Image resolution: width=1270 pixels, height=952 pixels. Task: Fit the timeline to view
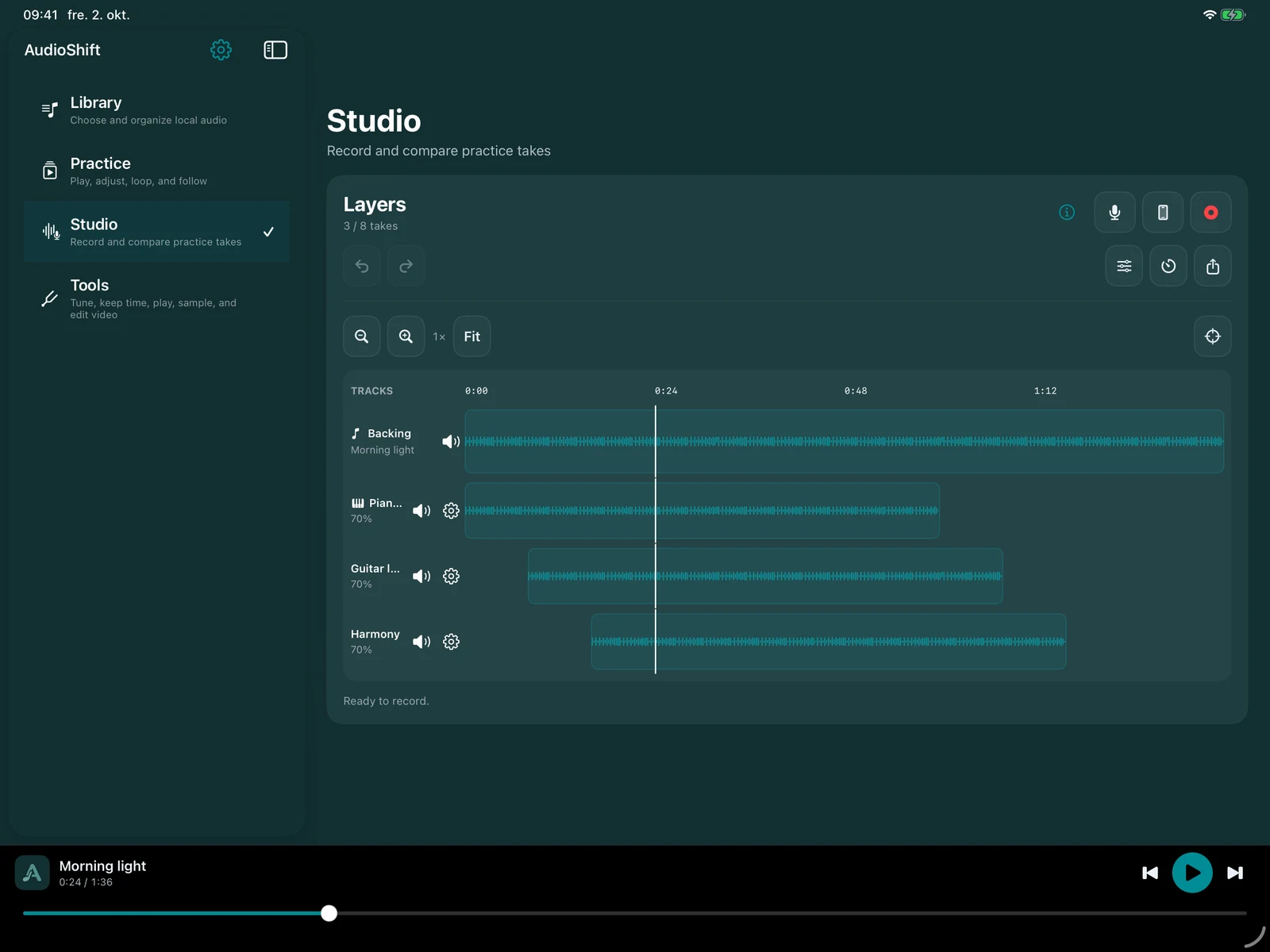472,336
